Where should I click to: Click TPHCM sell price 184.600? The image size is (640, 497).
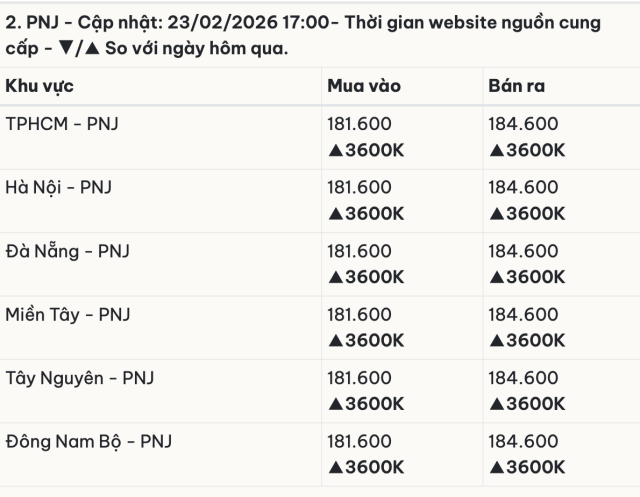tap(522, 123)
